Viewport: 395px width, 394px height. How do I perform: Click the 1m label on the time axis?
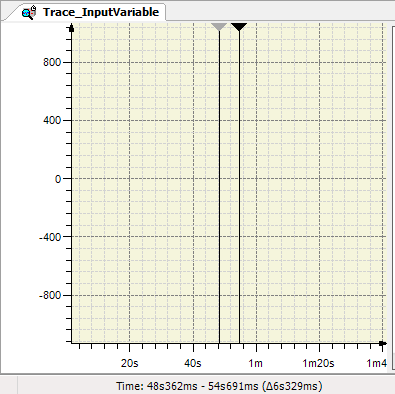255,363
